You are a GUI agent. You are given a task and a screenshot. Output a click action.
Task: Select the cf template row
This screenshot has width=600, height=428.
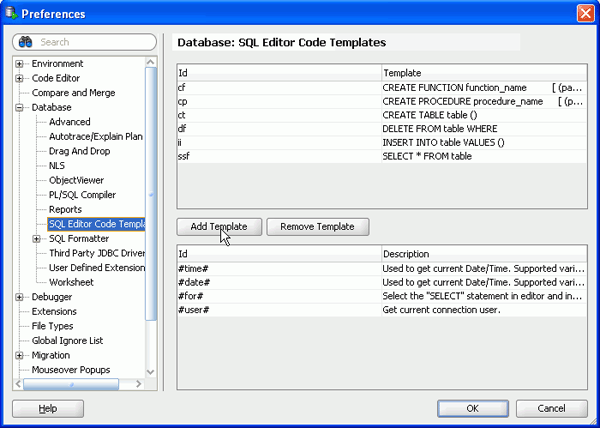tap(382, 88)
